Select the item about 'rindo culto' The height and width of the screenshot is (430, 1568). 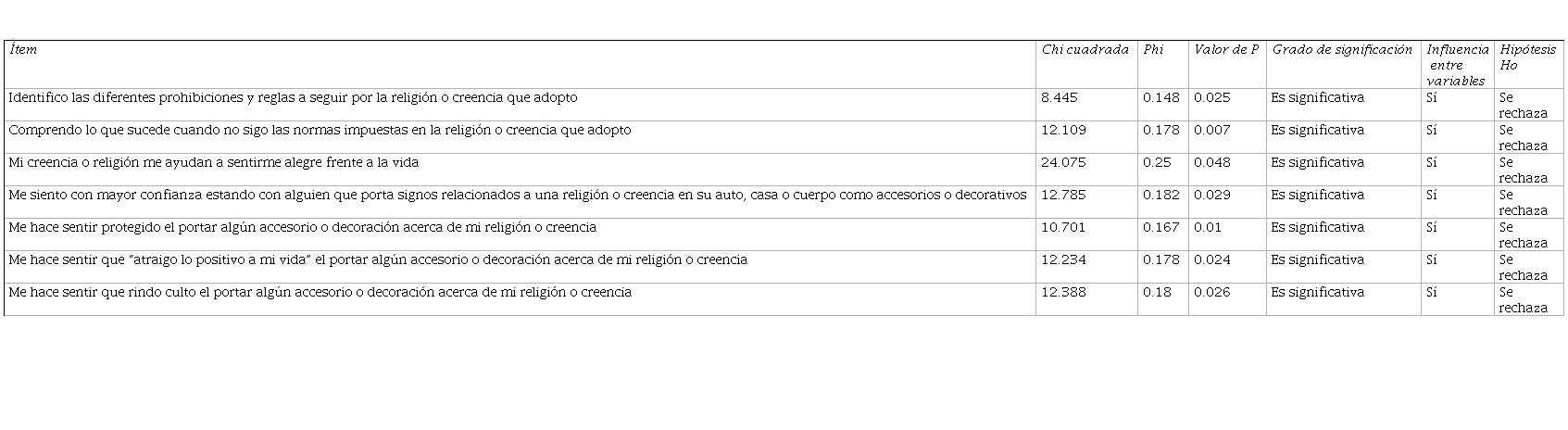pos(320,292)
